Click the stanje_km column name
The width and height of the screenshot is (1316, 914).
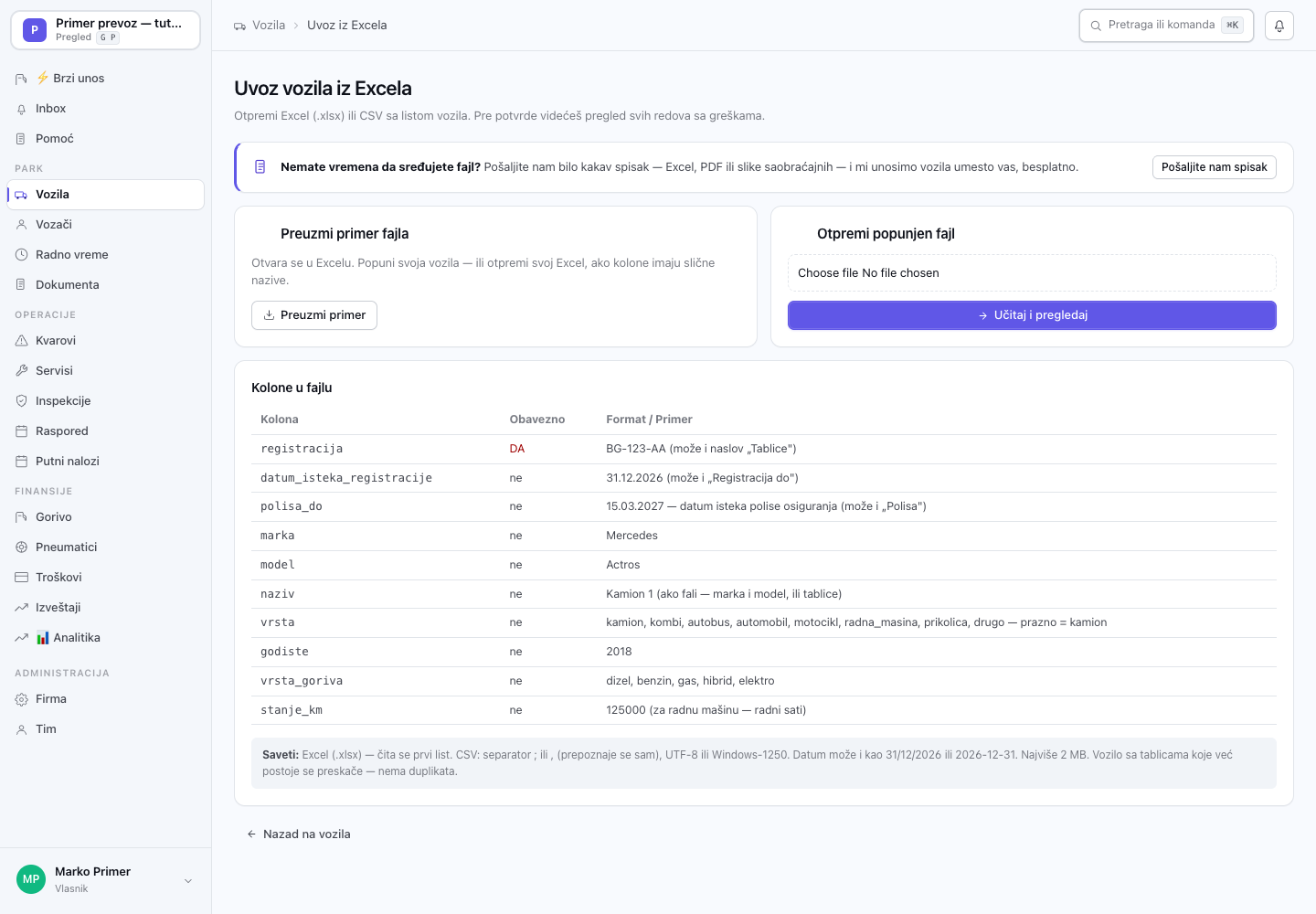(x=292, y=710)
